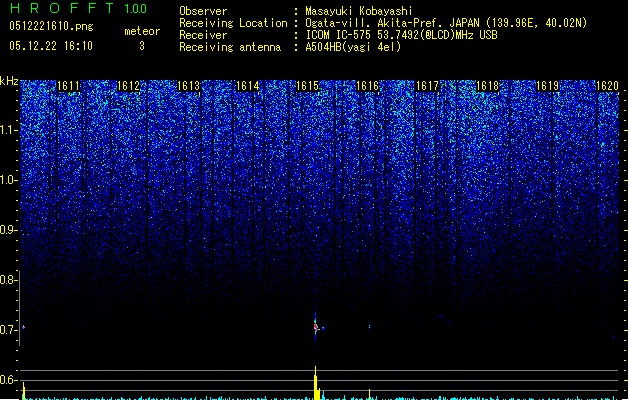
Task: Click the date stamp 05.12.22 16:10
Action: 51,46
